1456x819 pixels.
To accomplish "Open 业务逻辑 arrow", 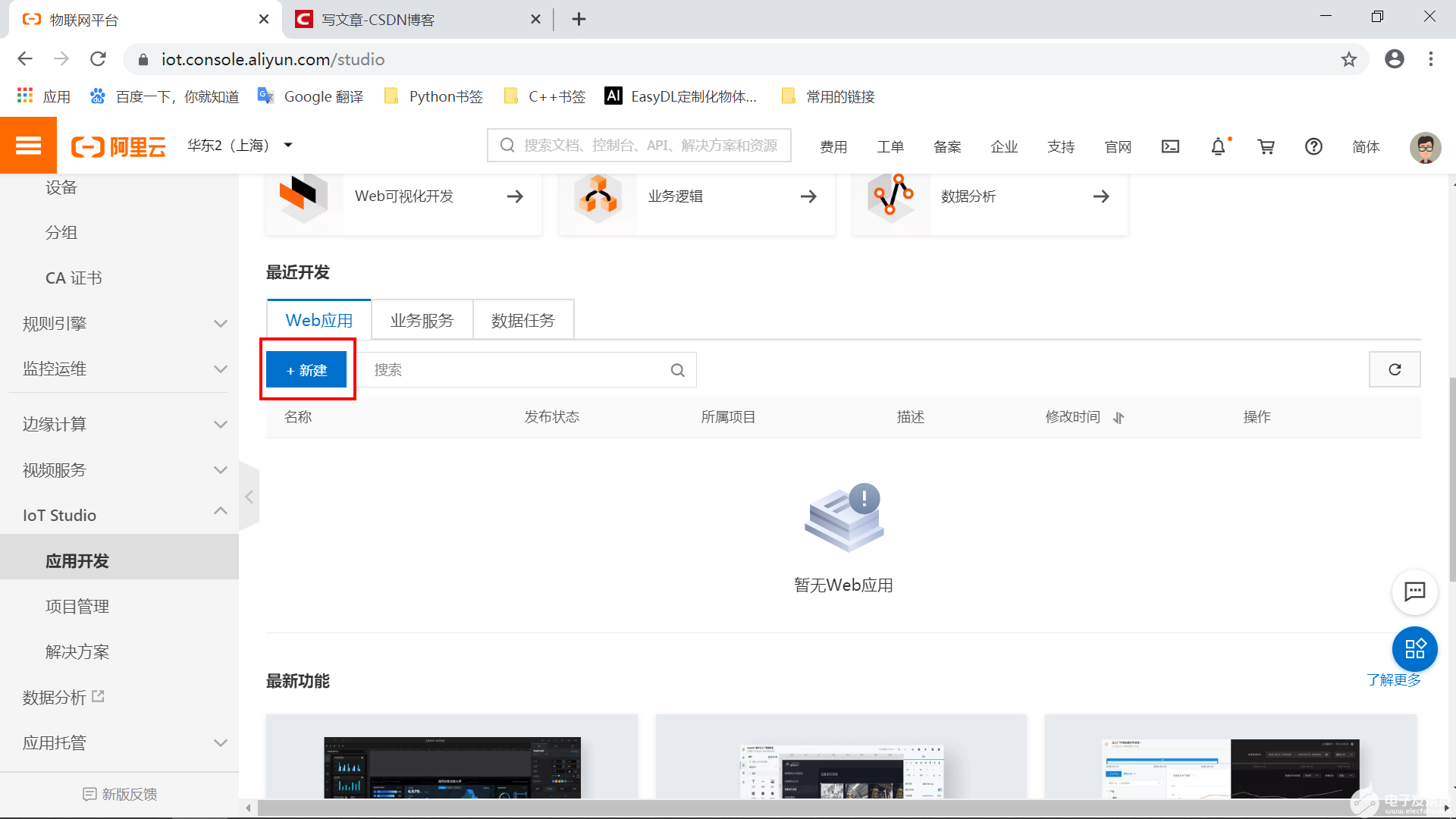I will 808,196.
